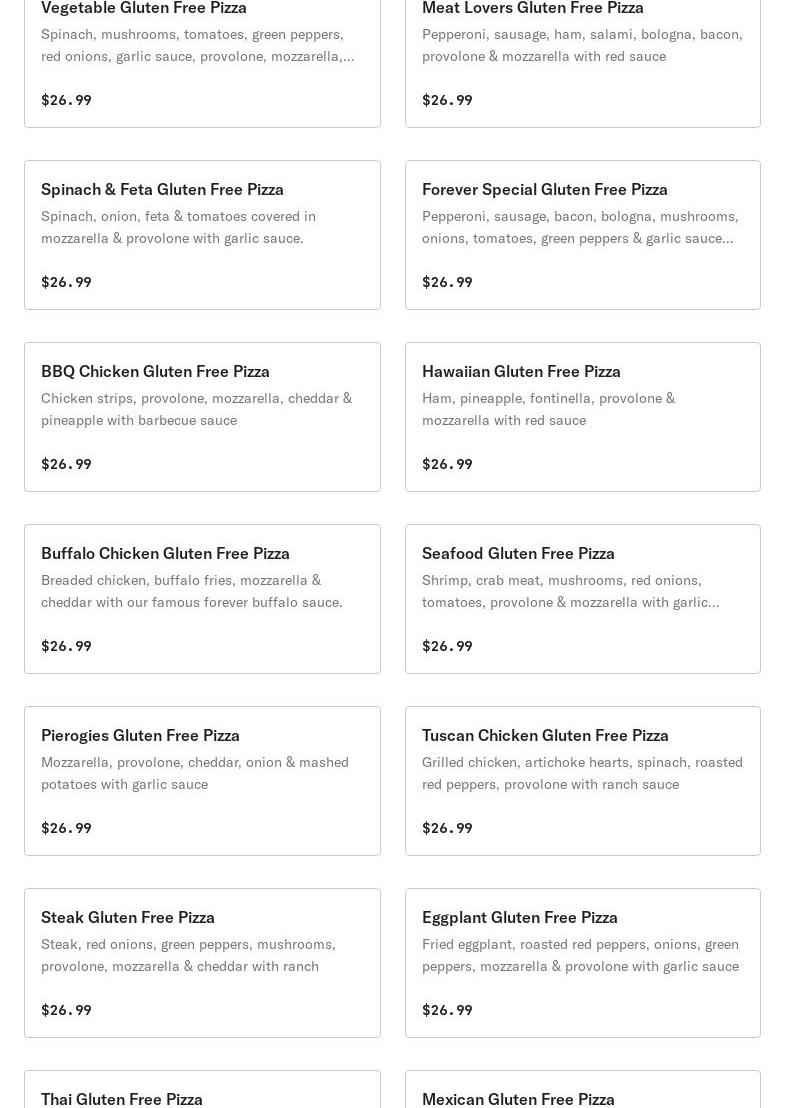Screen dimensions: 785x1108
Task: Click the BBQ Chicken Gluten Free Pizza title
Action: point(155,371)
